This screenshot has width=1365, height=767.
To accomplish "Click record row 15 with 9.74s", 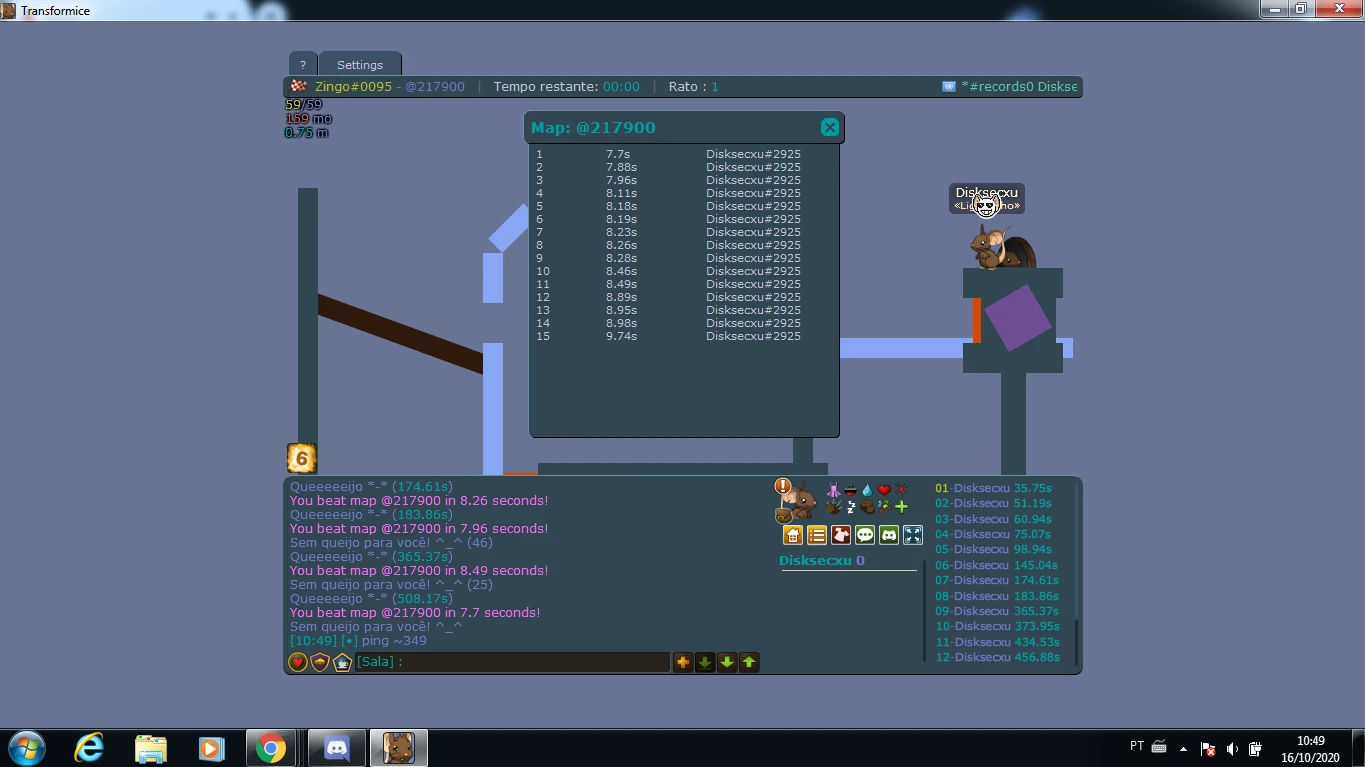I will click(x=668, y=336).
